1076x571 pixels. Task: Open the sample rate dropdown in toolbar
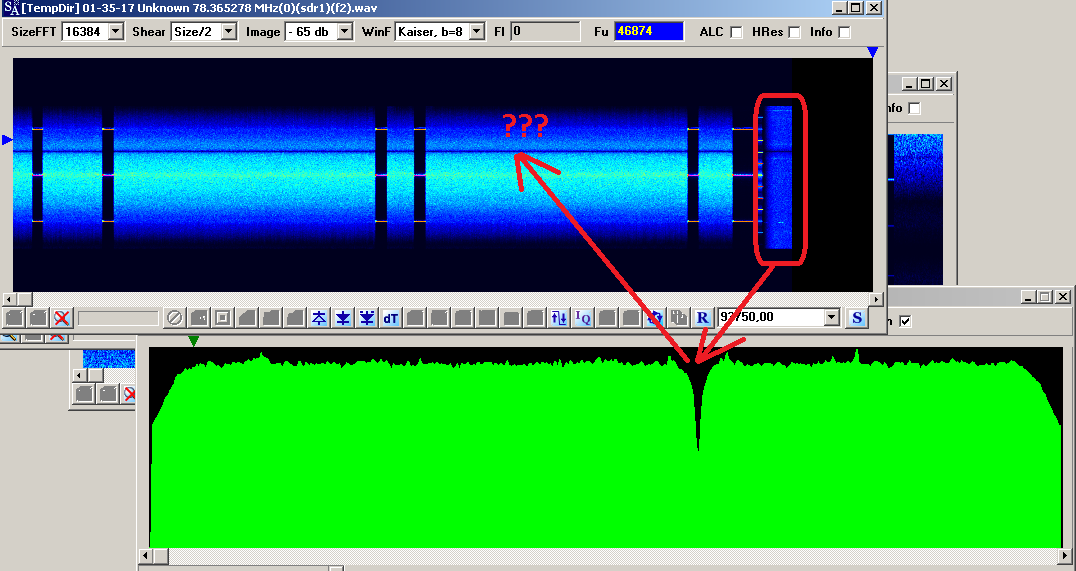pyautogui.click(x=831, y=318)
